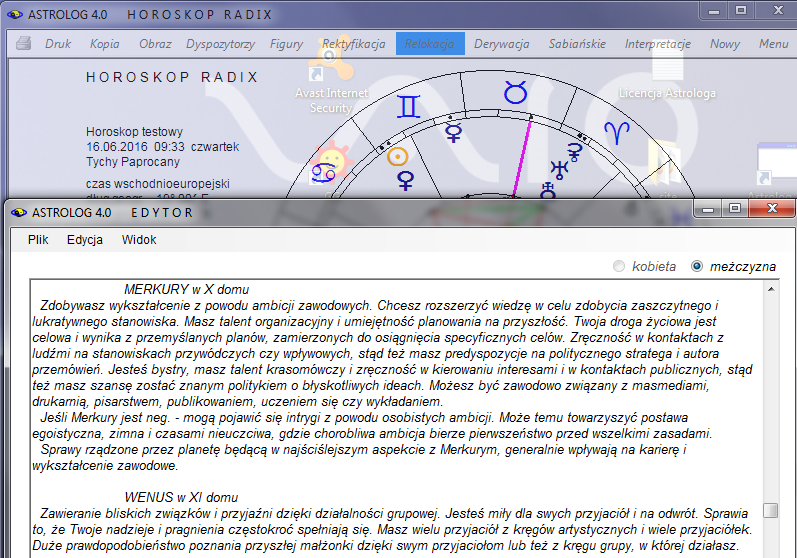
Task: Select the highlighted Relokacja item
Action: tap(430, 44)
